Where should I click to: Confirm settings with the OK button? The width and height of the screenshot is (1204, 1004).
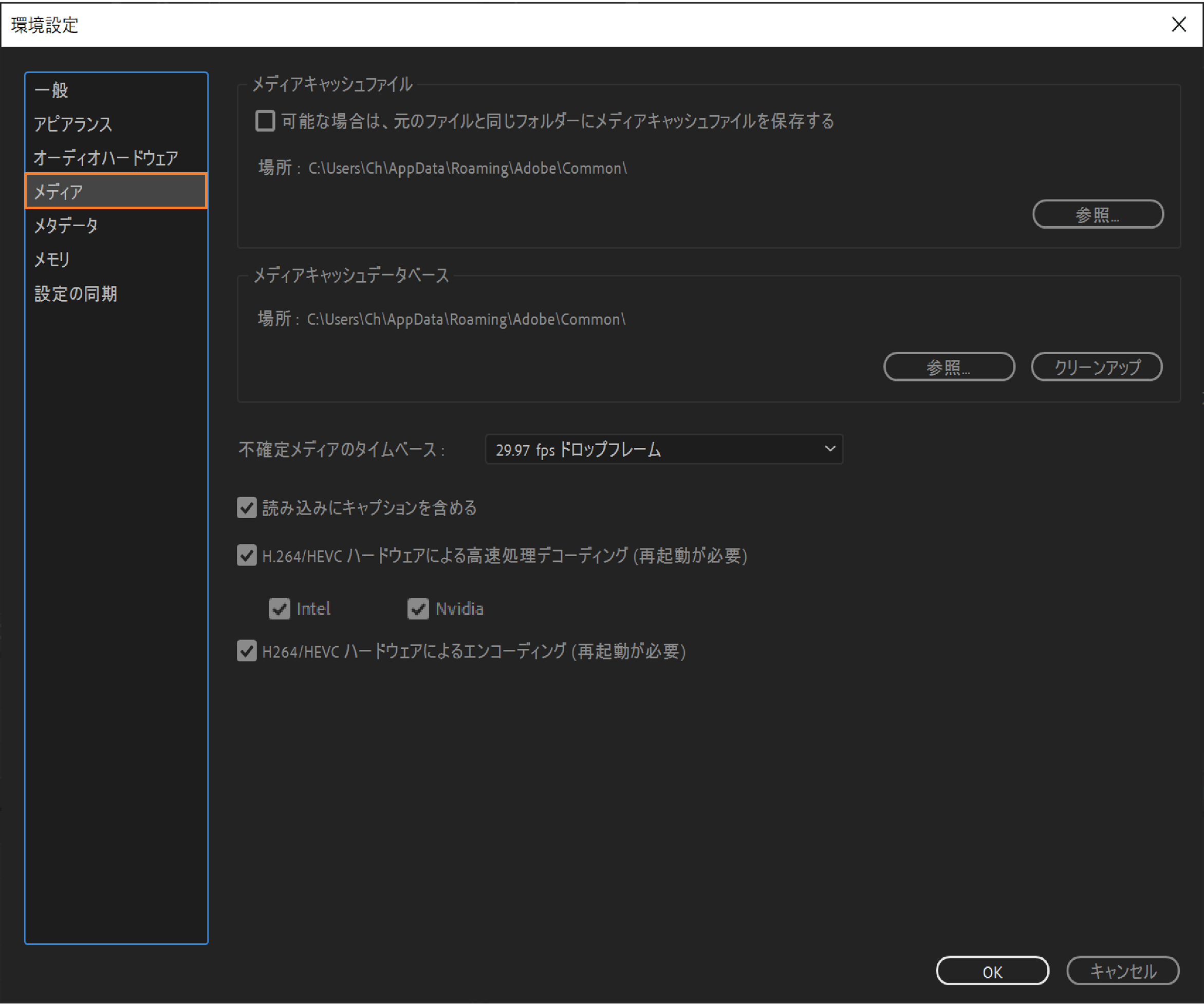pos(992,972)
